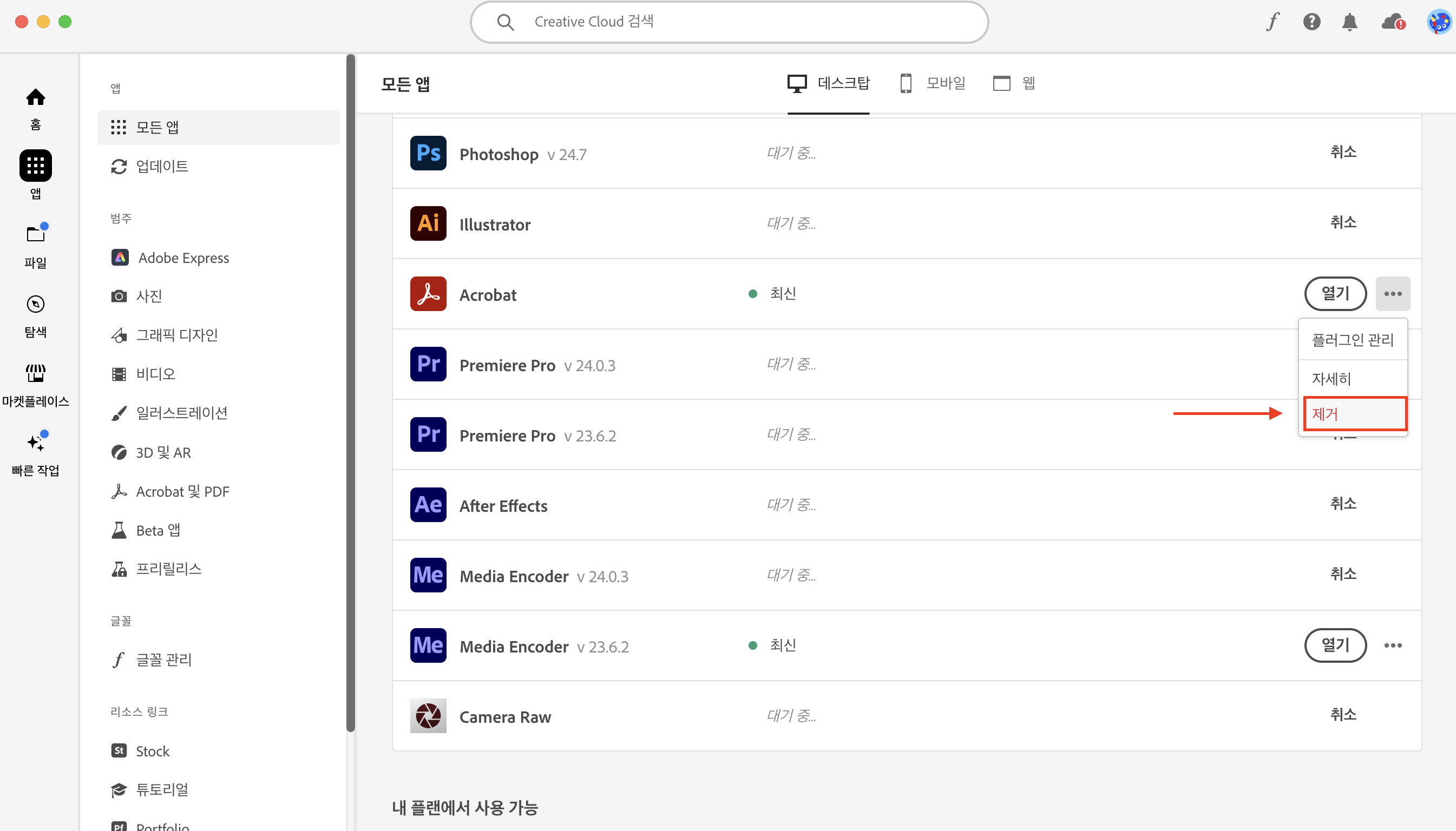Viewport: 1456px width, 831px height.
Task: Select 제거 from the menu
Action: [1355, 414]
